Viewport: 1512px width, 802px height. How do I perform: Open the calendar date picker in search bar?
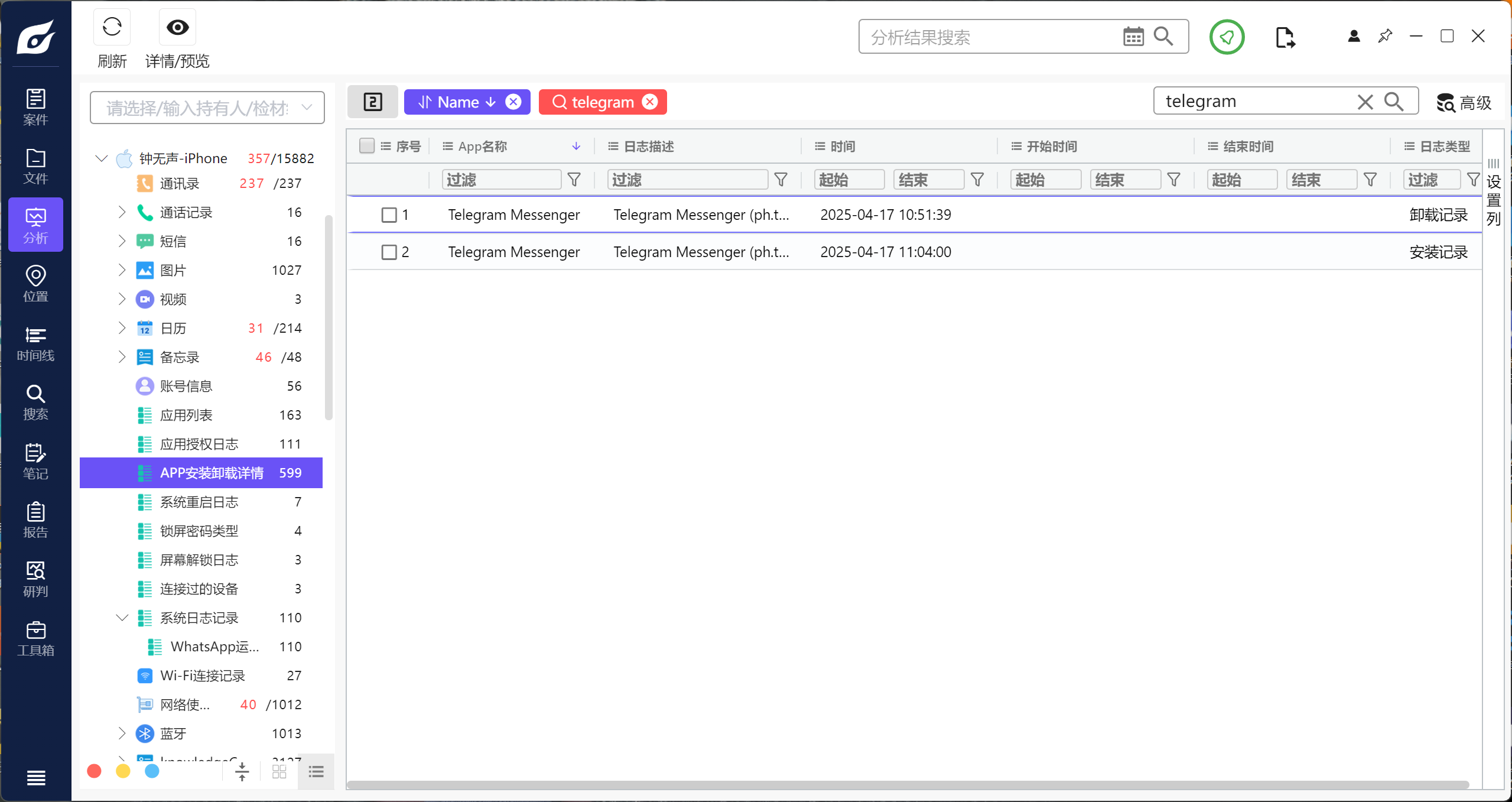(1133, 37)
